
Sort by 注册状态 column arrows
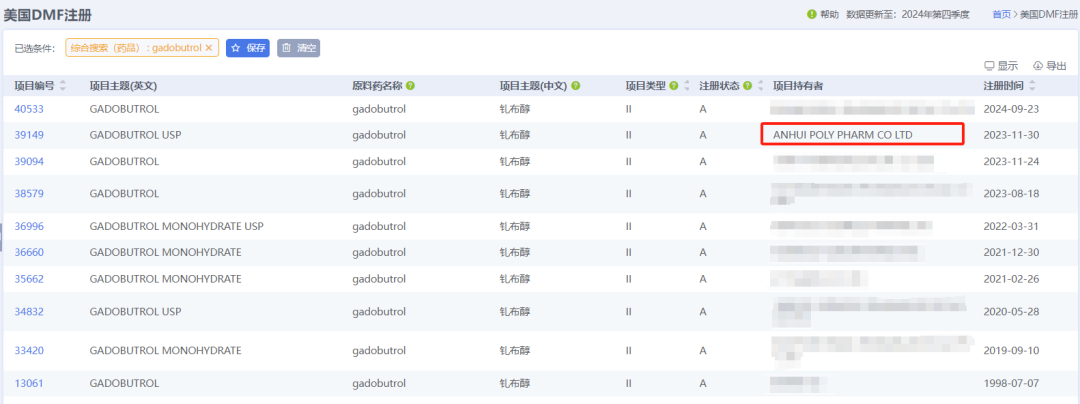(760, 86)
